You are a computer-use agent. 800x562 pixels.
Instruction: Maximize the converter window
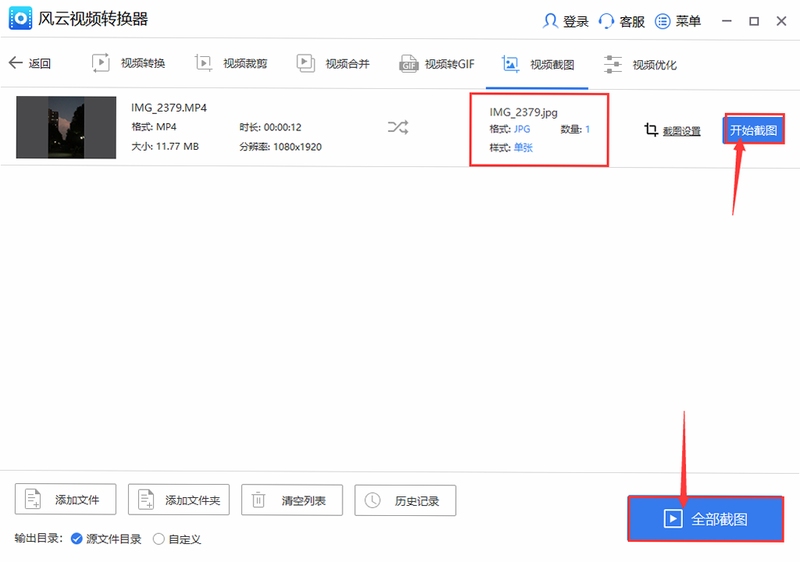pos(754,21)
